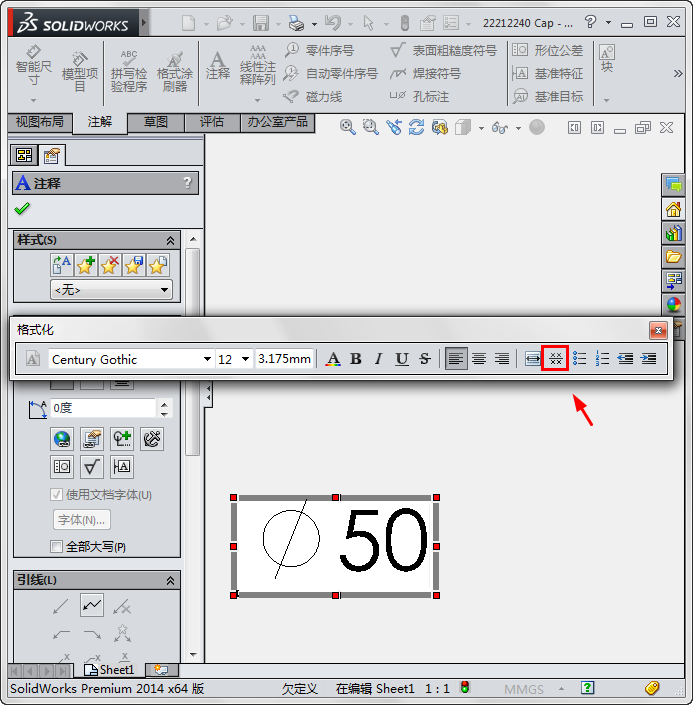
Task: Open Linear Note Pattern tool
Action: coord(257,67)
